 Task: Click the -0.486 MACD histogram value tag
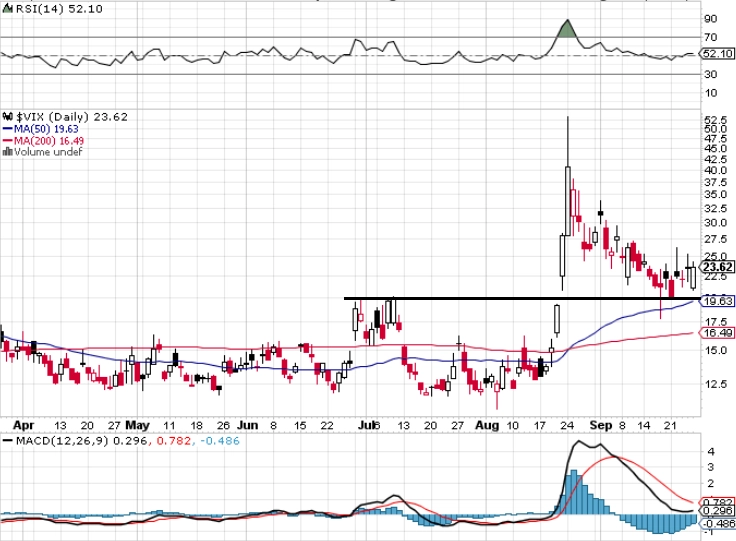click(x=718, y=524)
